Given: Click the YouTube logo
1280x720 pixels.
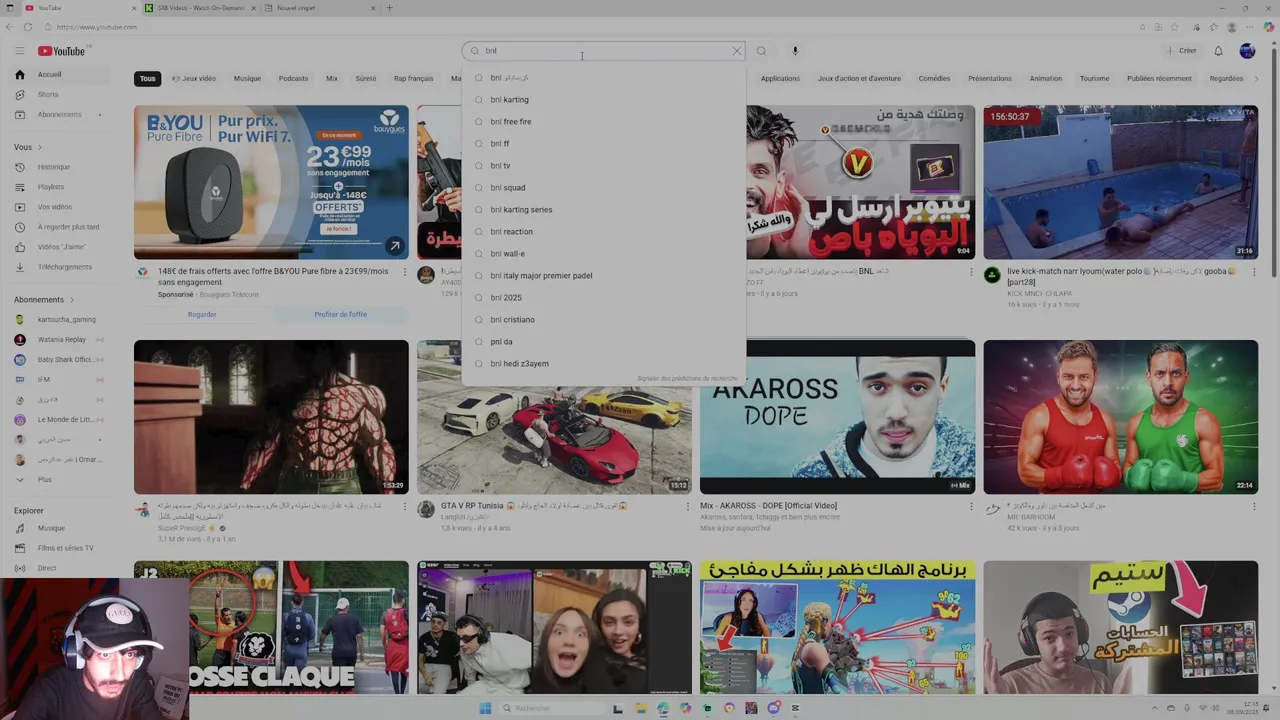Looking at the screenshot, I should tap(62, 51).
